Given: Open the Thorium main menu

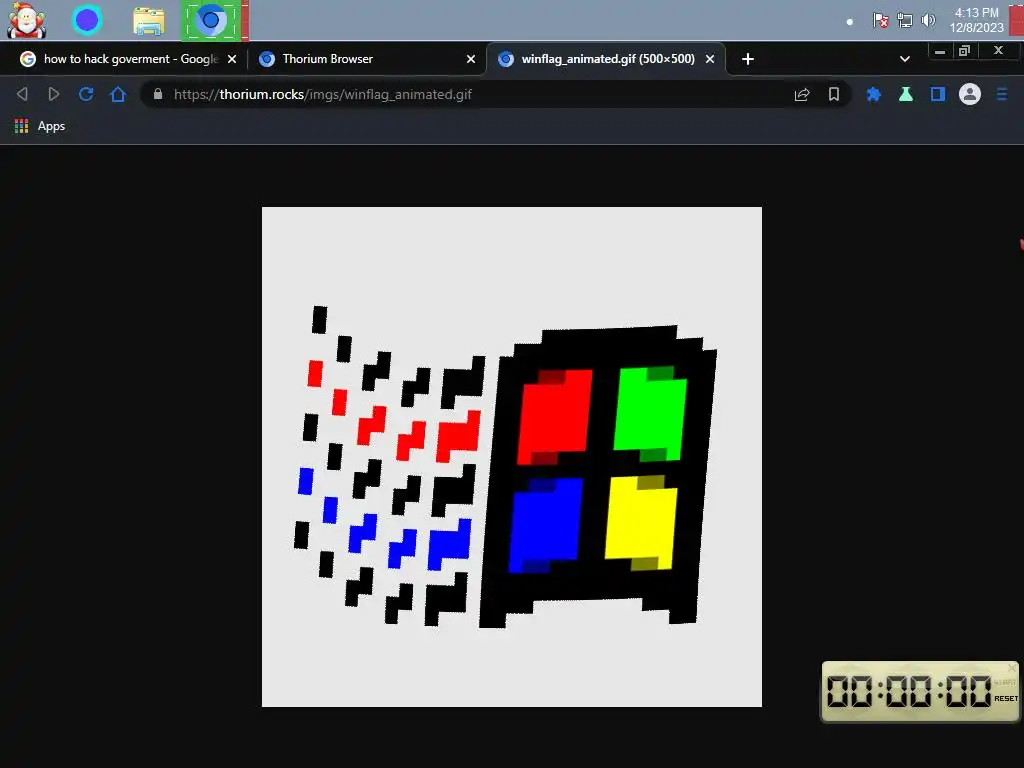Looking at the screenshot, I should coord(1002,94).
